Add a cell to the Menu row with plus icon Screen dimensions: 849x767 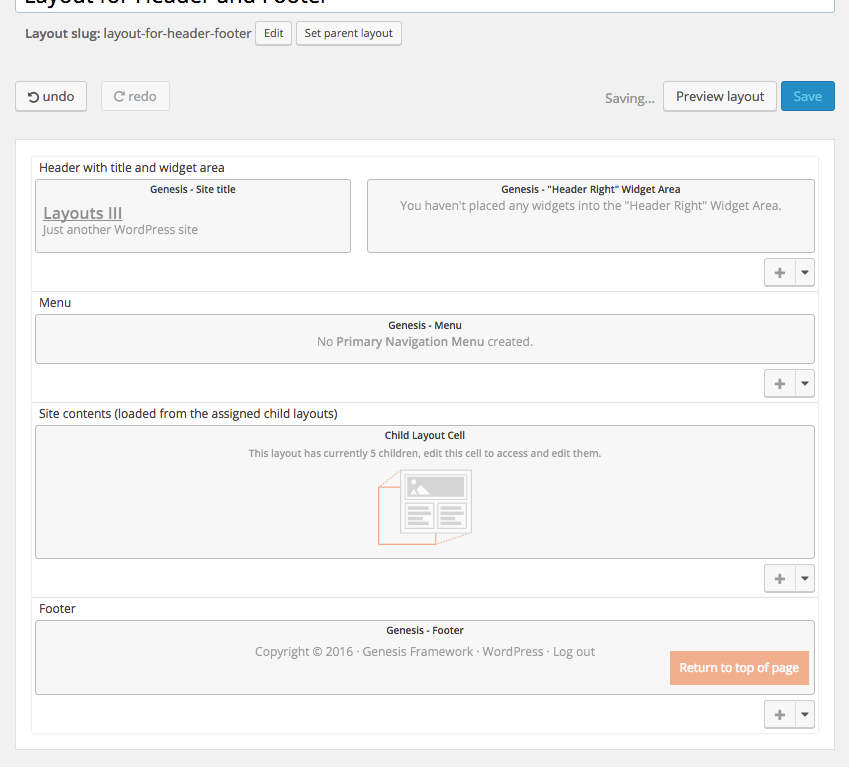(x=780, y=383)
